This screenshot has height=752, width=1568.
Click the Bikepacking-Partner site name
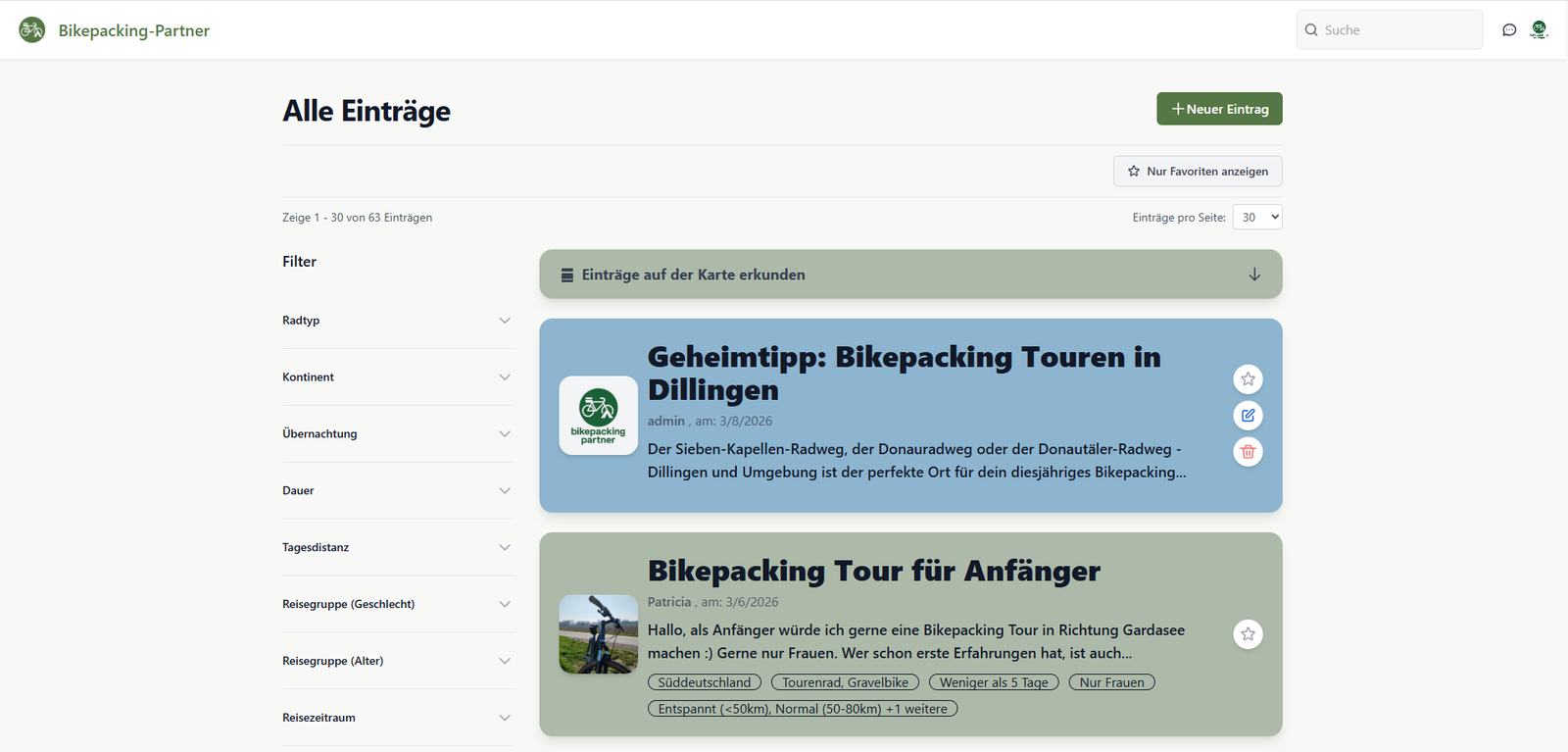[134, 30]
